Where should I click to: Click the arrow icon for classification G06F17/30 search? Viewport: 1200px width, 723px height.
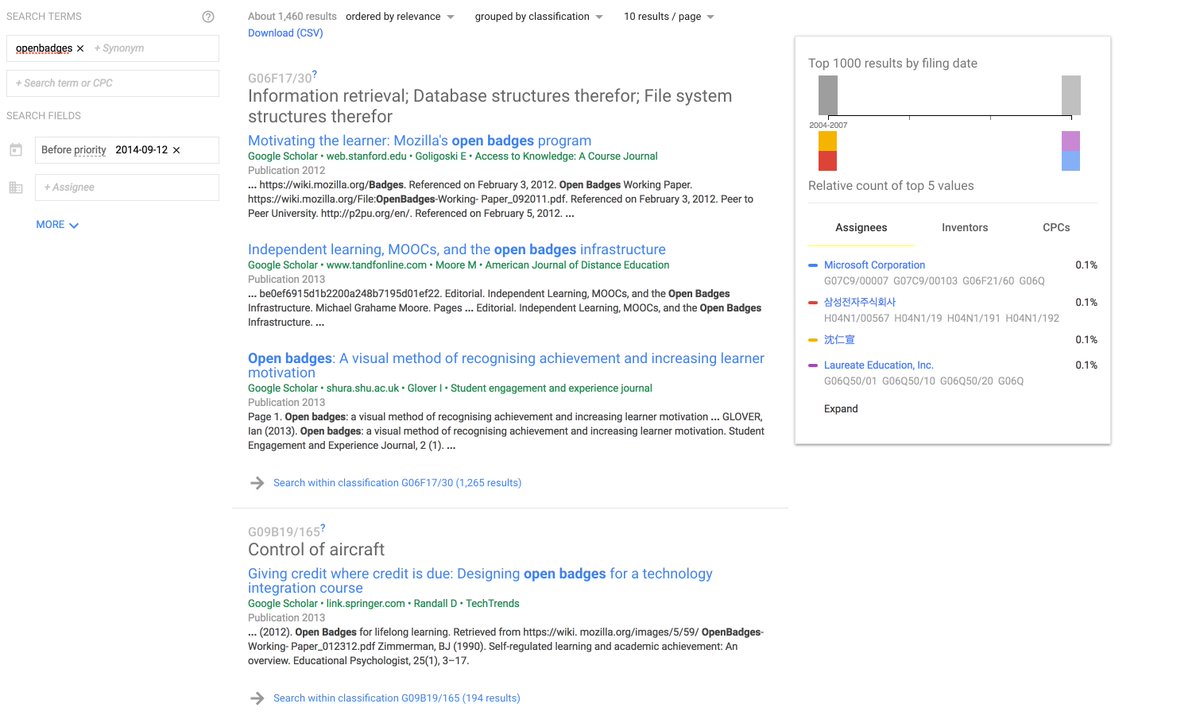pos(257,483)
